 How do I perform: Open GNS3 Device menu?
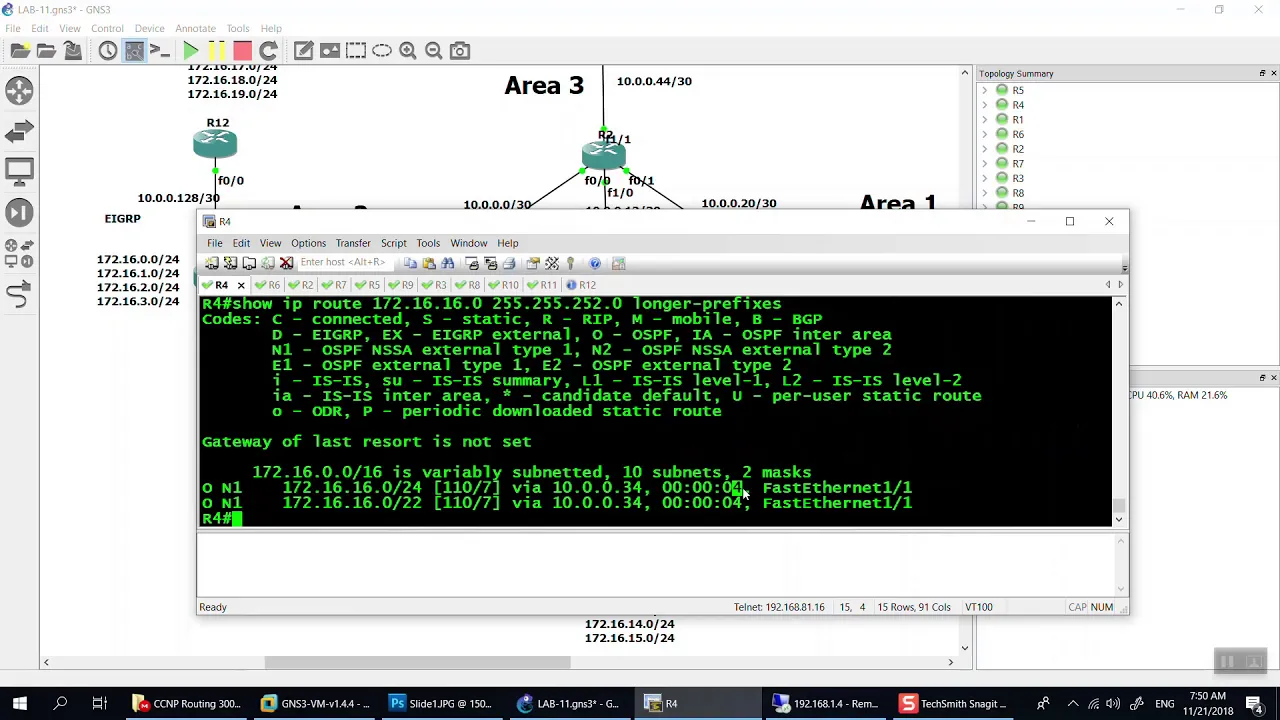tap(149, 28)
